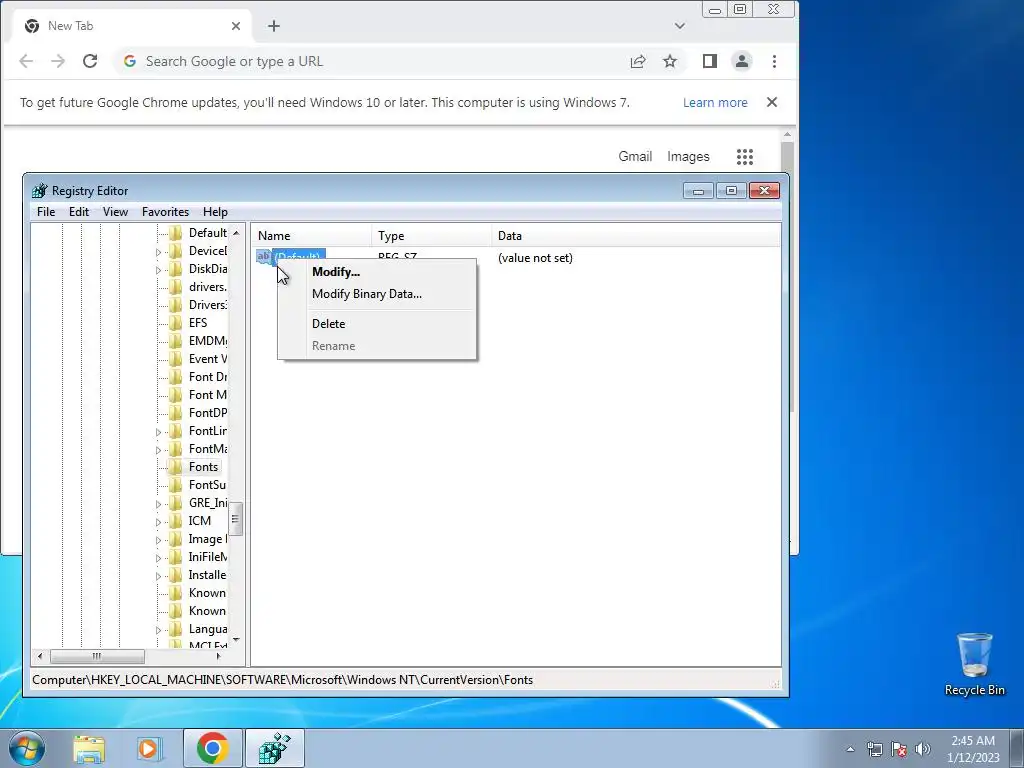Expand the IniFileM tree key
Screen dimensions: 1024x768
(158, 558)
